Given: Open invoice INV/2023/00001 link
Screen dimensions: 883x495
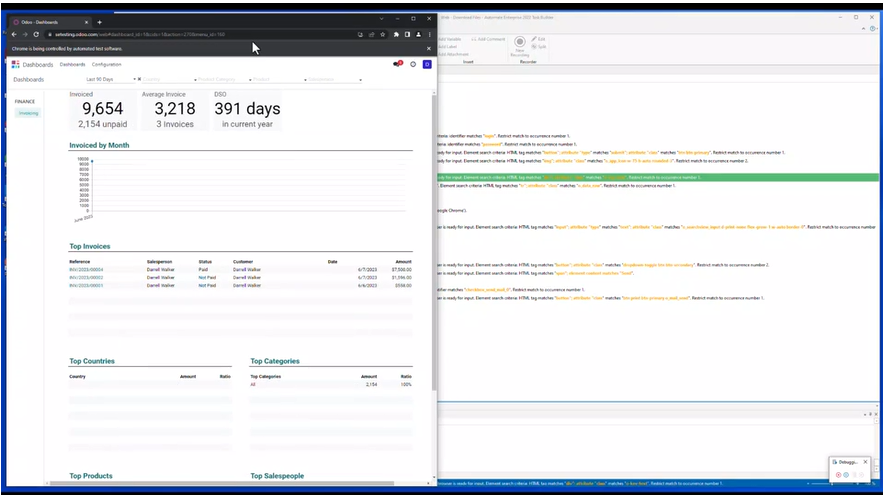Looking at the screenshot, I should [x=86, y=286].
